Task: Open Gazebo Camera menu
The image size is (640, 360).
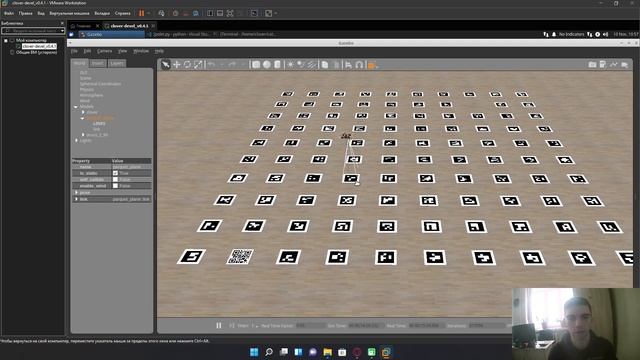Action: 104,51
